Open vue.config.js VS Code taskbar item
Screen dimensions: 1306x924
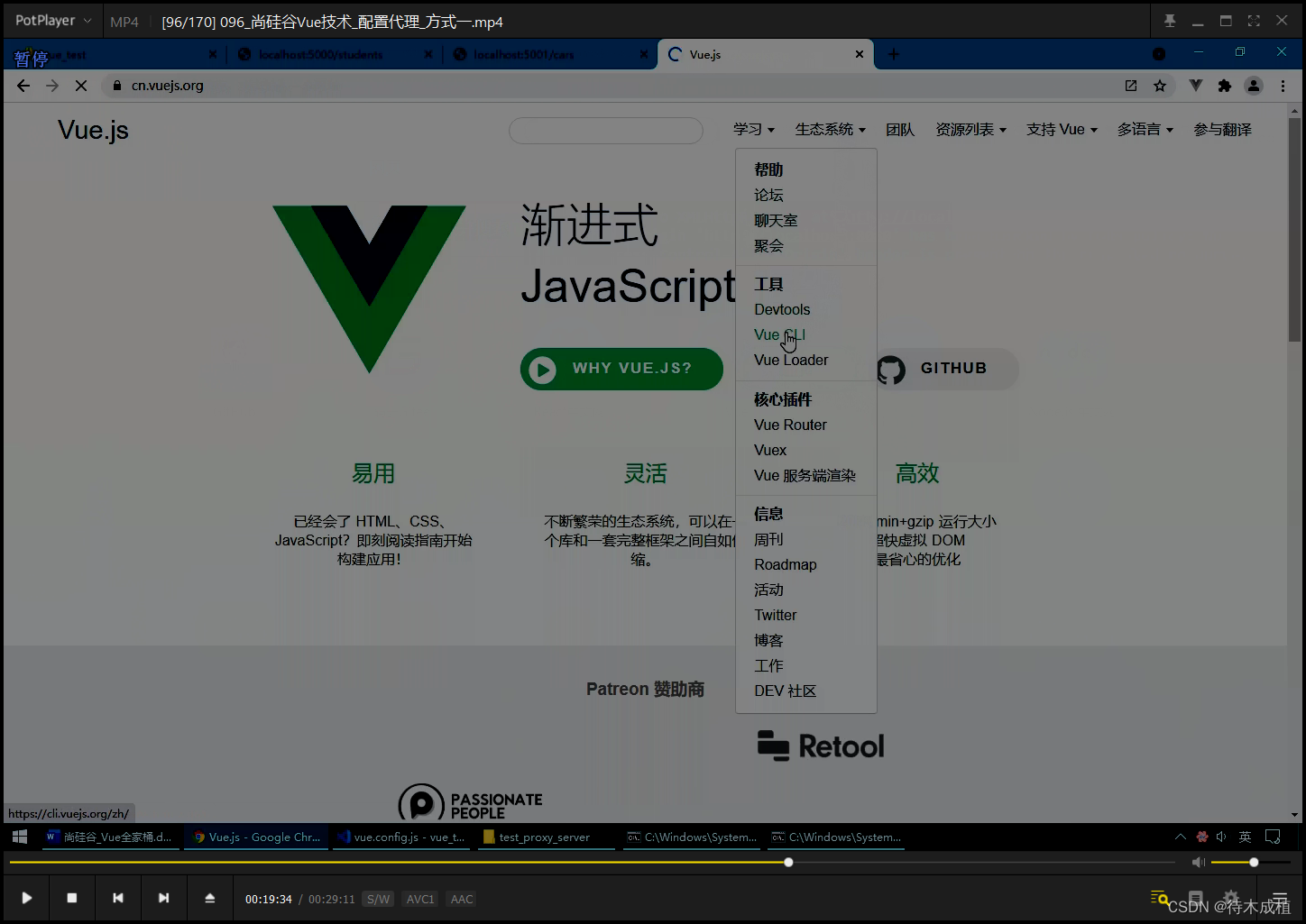click(401, 837)
